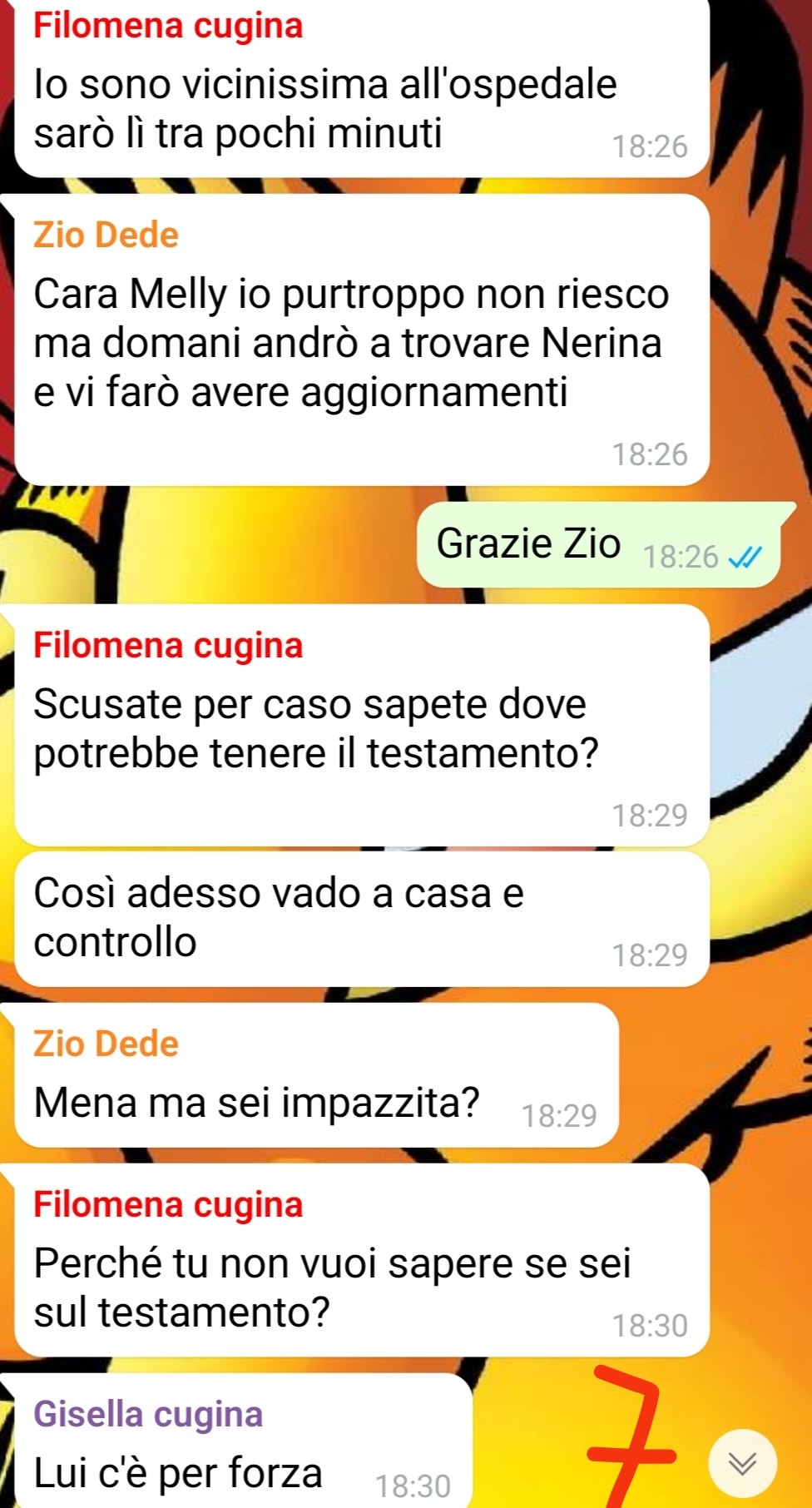Tap Zio Dede name above 'Mena ma sei impazzita'
Screen dimensions: 812x1508
(x=106, y=1044)
